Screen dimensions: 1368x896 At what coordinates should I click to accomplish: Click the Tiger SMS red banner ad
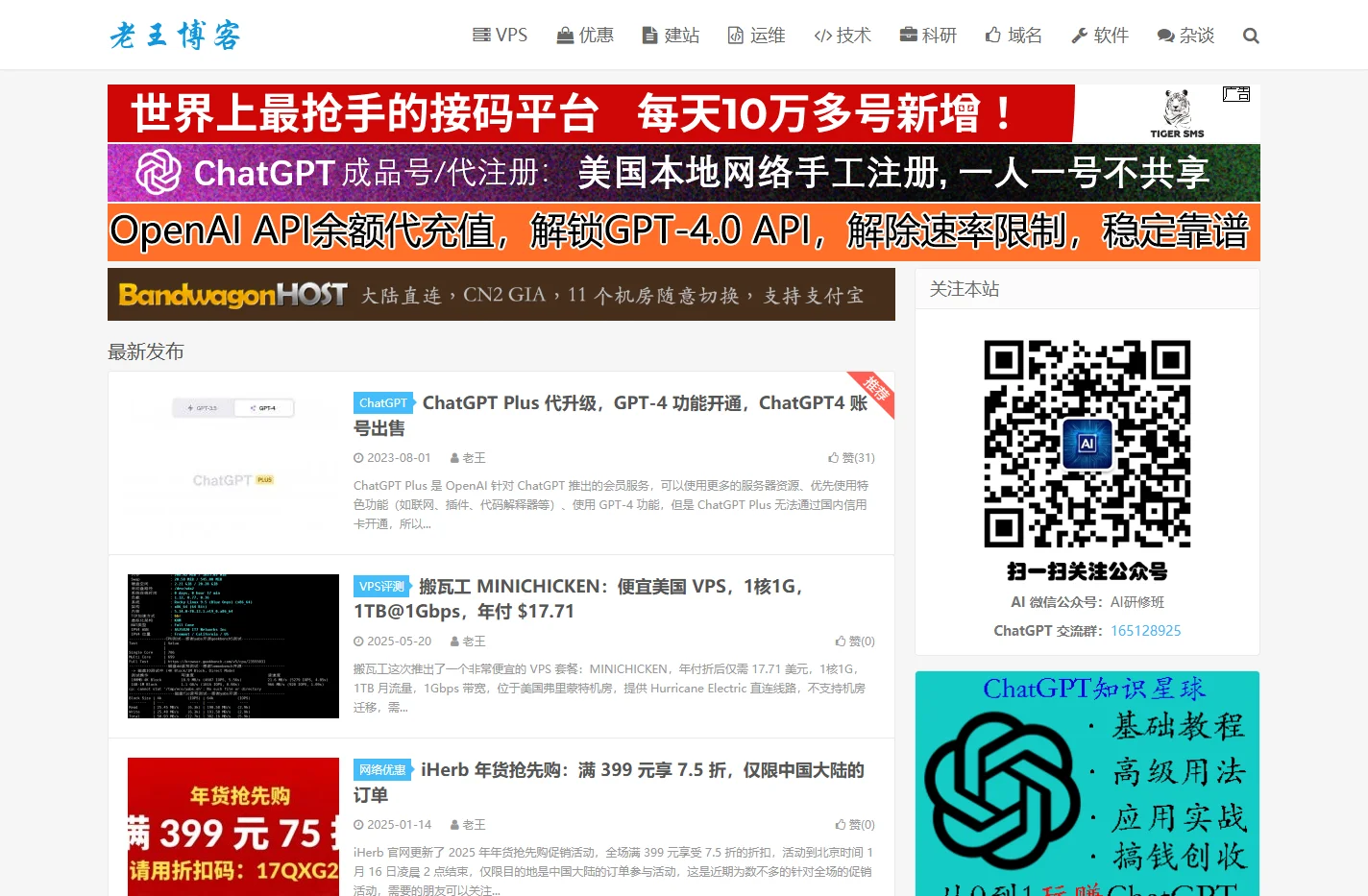click(684, 113)
